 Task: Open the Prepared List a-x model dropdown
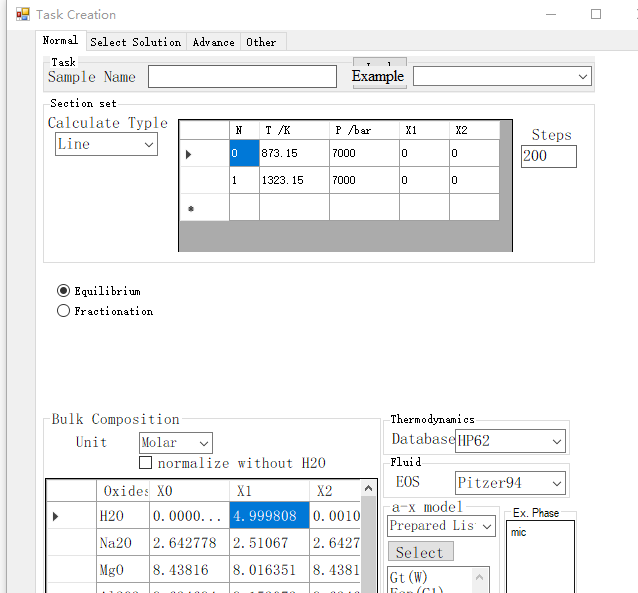click(441, 525)
